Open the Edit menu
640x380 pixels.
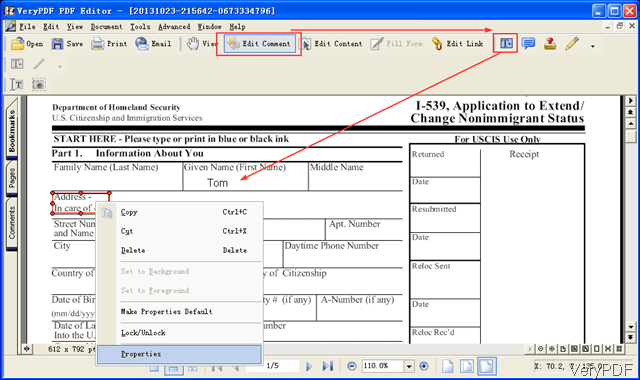click(51, 27)
